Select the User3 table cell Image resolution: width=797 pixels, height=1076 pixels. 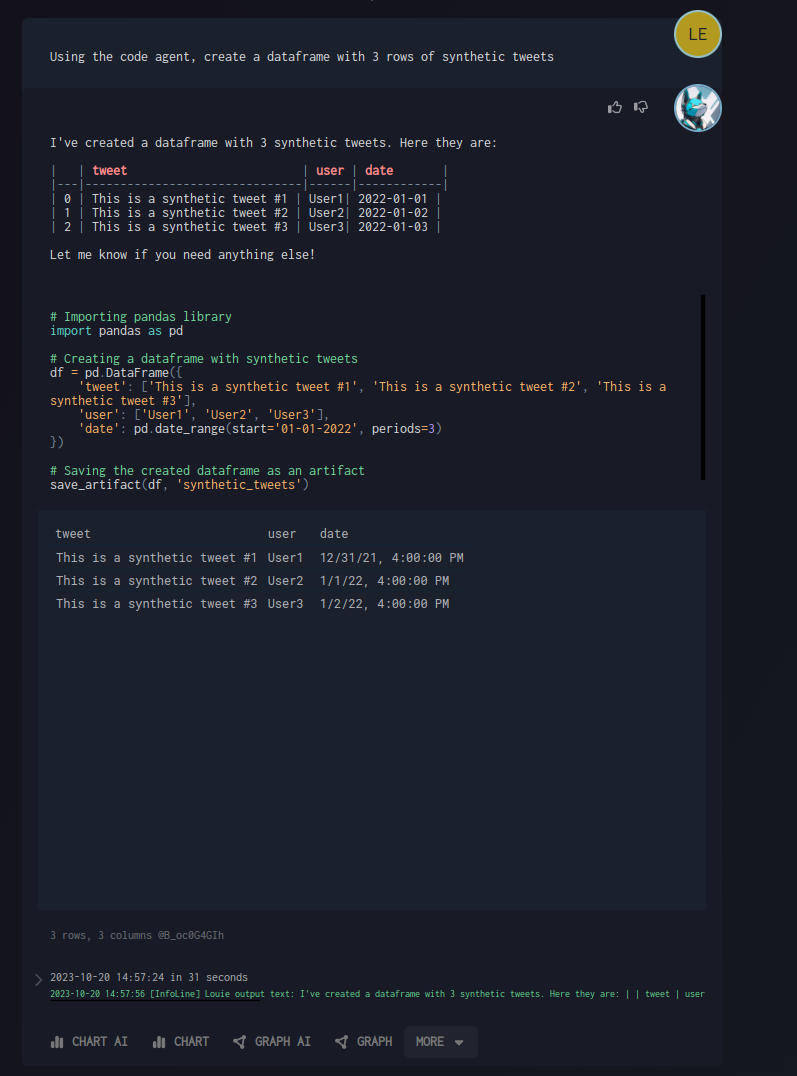tap(285, 604)
